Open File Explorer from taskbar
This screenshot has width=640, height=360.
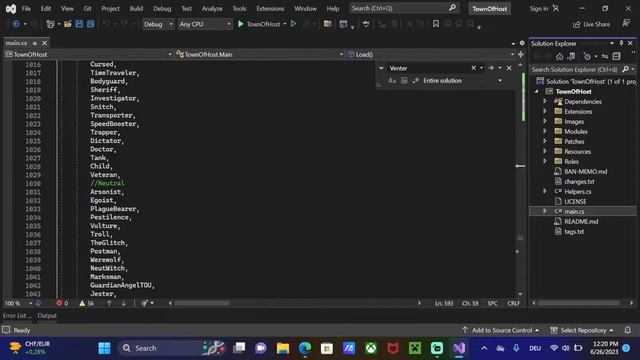[x=282, y=348]
